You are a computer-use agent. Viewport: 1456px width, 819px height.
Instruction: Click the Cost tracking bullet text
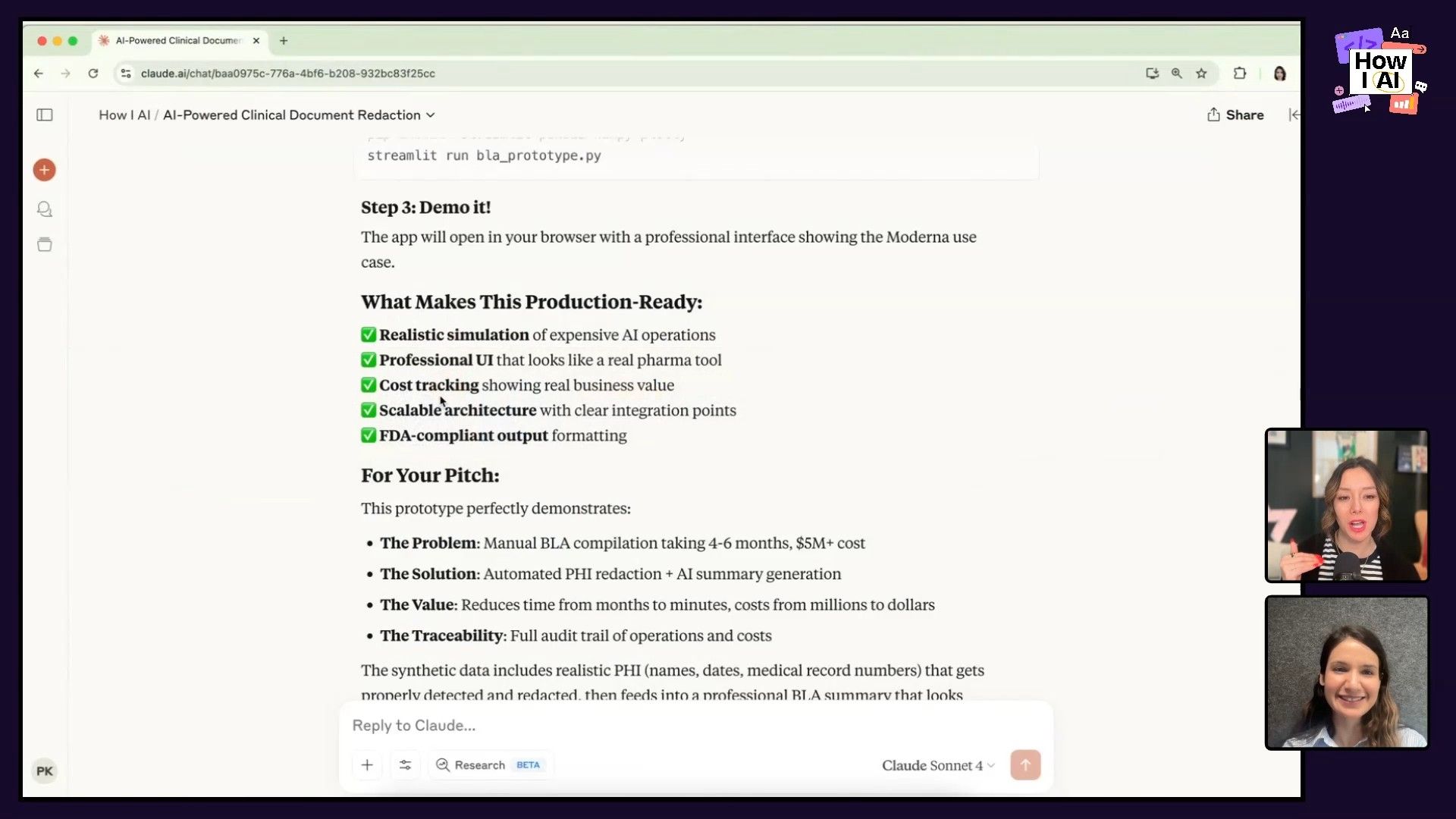coord(526,385)
